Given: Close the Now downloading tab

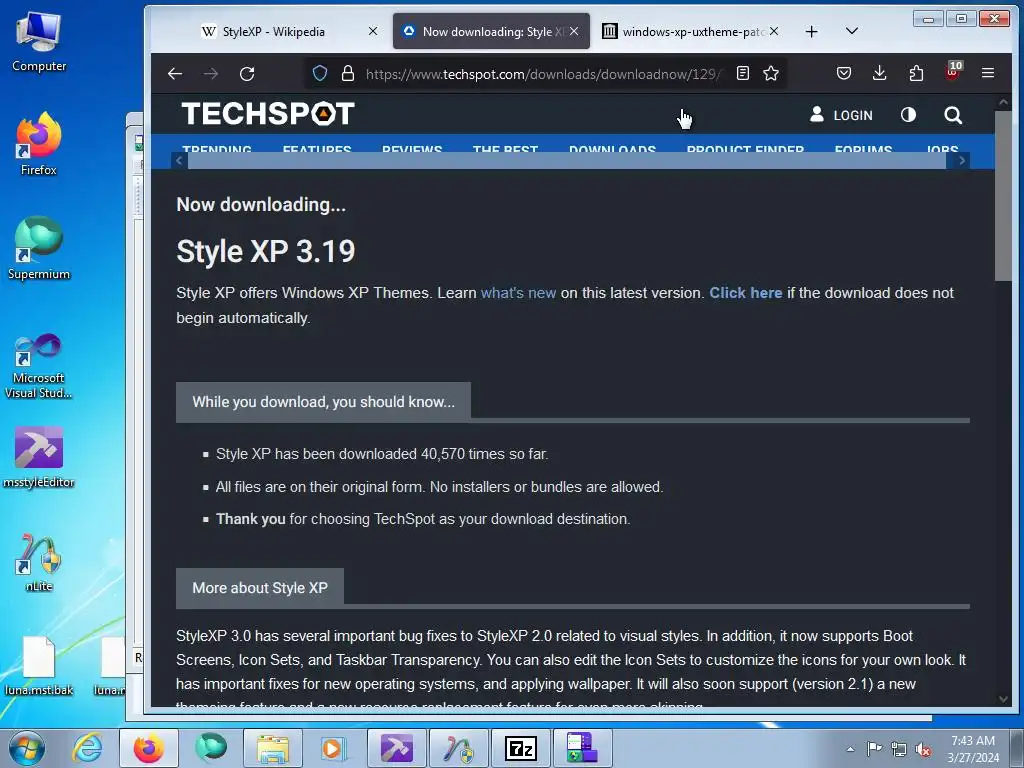Looking at the screenshot, I should pos(574,31).
